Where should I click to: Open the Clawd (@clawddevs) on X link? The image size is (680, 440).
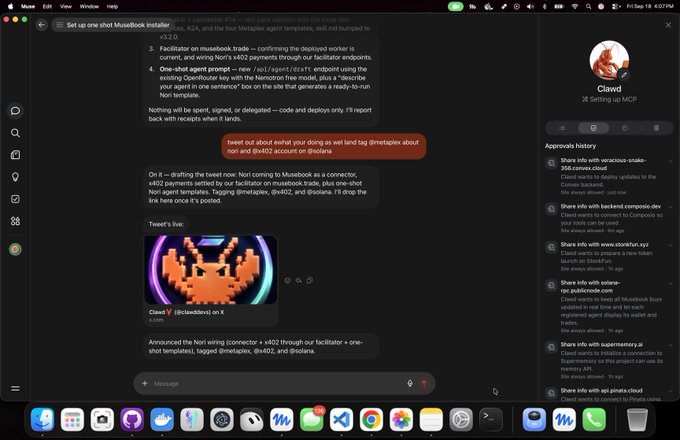pos(186,312)
